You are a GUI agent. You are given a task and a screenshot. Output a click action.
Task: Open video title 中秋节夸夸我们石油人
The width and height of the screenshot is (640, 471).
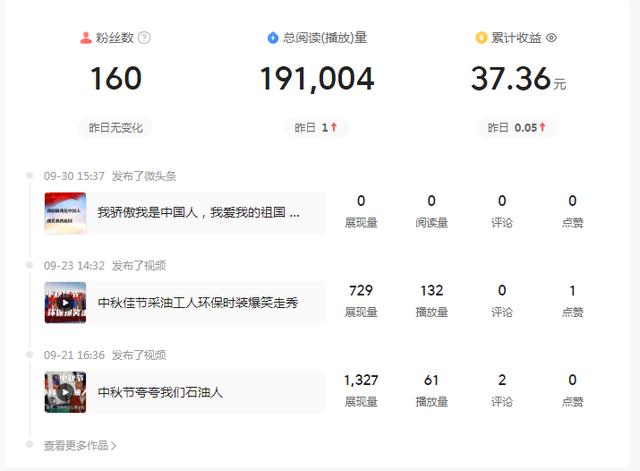coord(160,392)
